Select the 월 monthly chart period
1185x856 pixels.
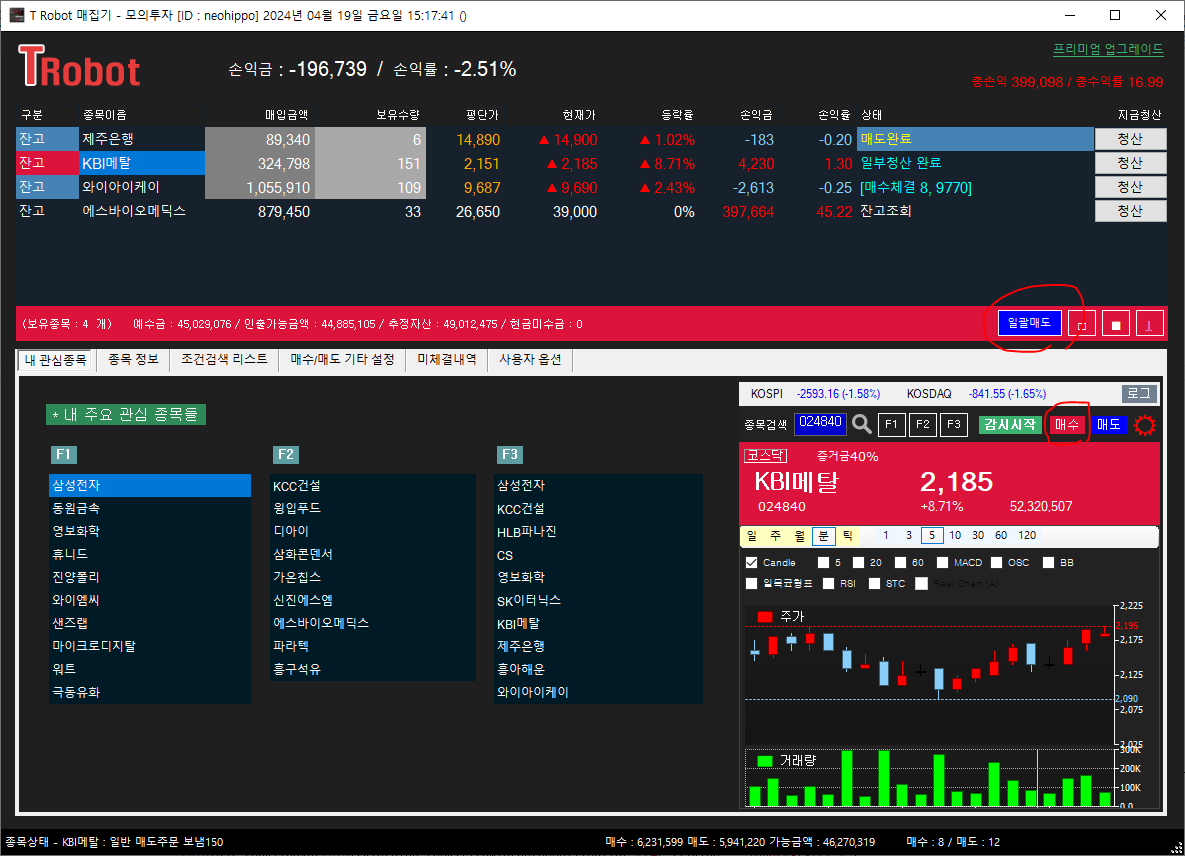coord(800,536)
